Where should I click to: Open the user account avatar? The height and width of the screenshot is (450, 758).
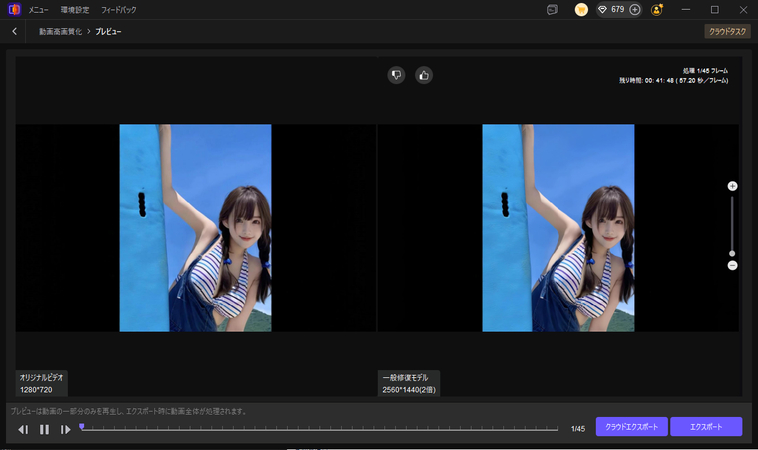[657, 10]
